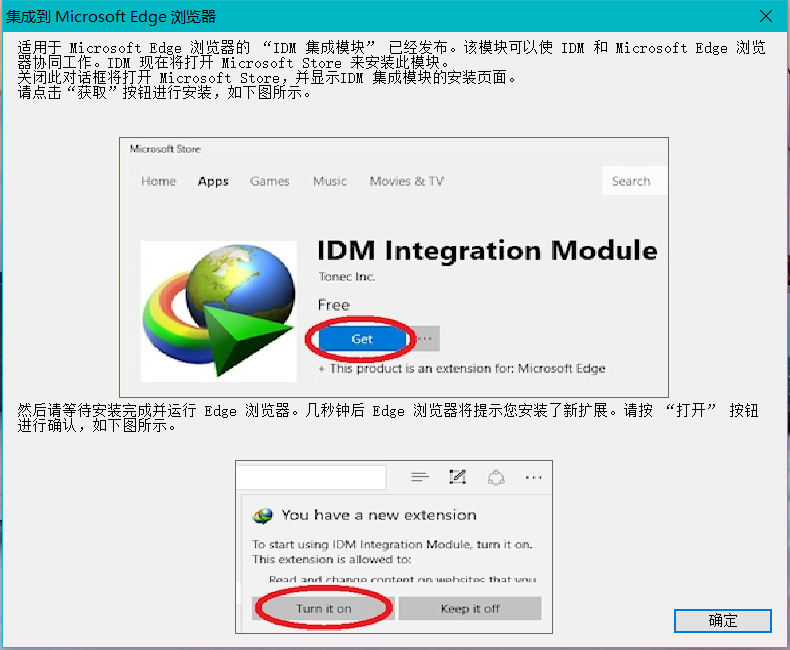Click the small IDM icon beside notification
790x650 pixels.
(262, 515)
